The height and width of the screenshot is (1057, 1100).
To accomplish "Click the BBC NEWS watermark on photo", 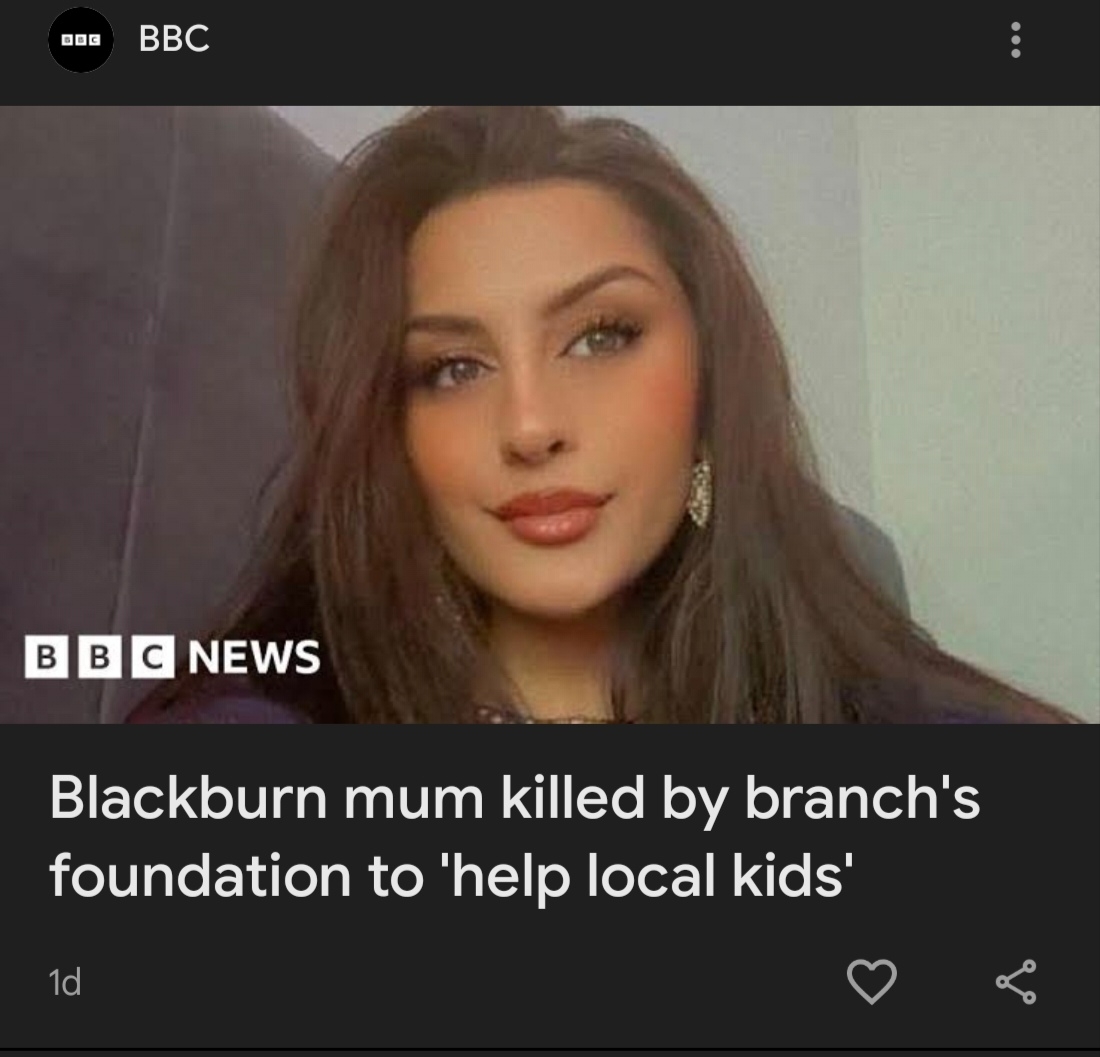I will [x=173, y=657].
